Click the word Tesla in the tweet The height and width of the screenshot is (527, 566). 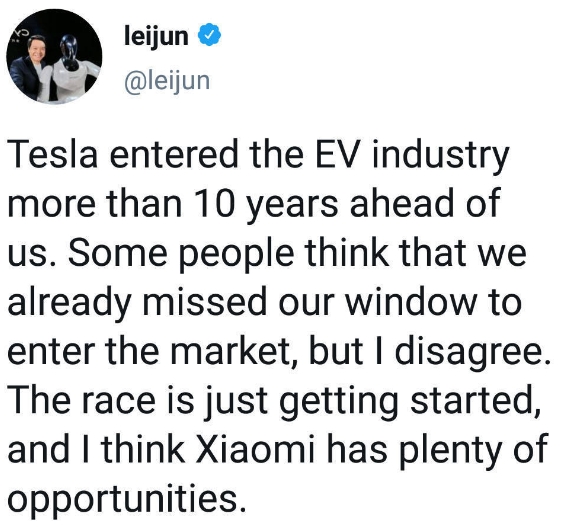(x=53, y=155)
